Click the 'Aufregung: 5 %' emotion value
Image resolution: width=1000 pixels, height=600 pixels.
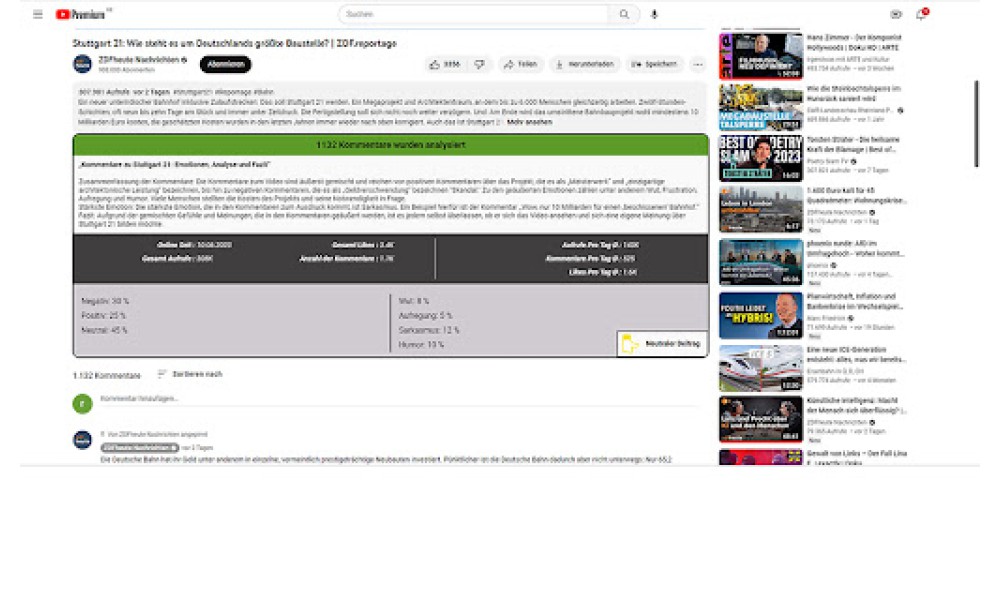click(425, 316)
